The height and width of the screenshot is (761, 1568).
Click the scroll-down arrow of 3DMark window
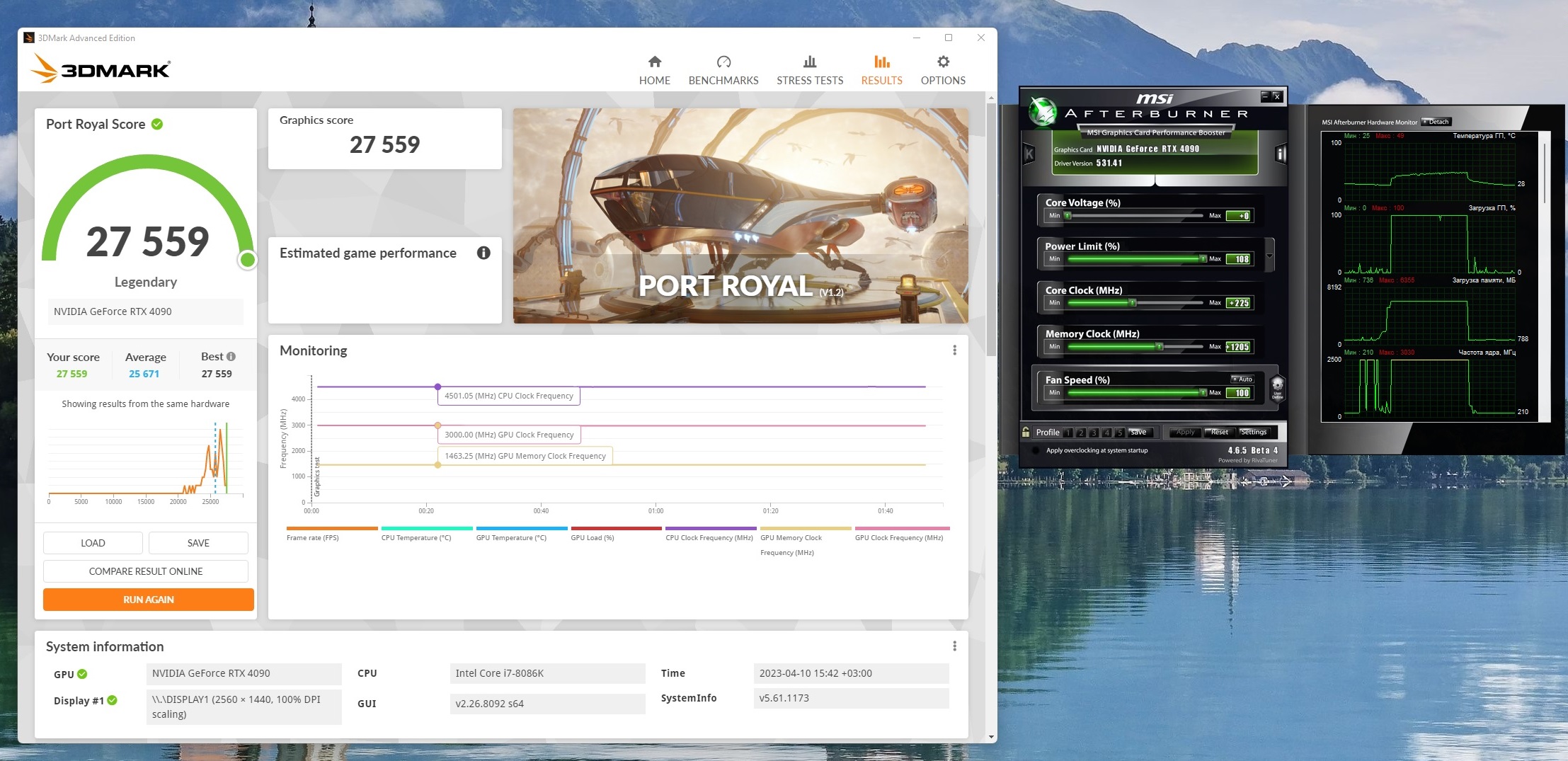pos(991,737)
